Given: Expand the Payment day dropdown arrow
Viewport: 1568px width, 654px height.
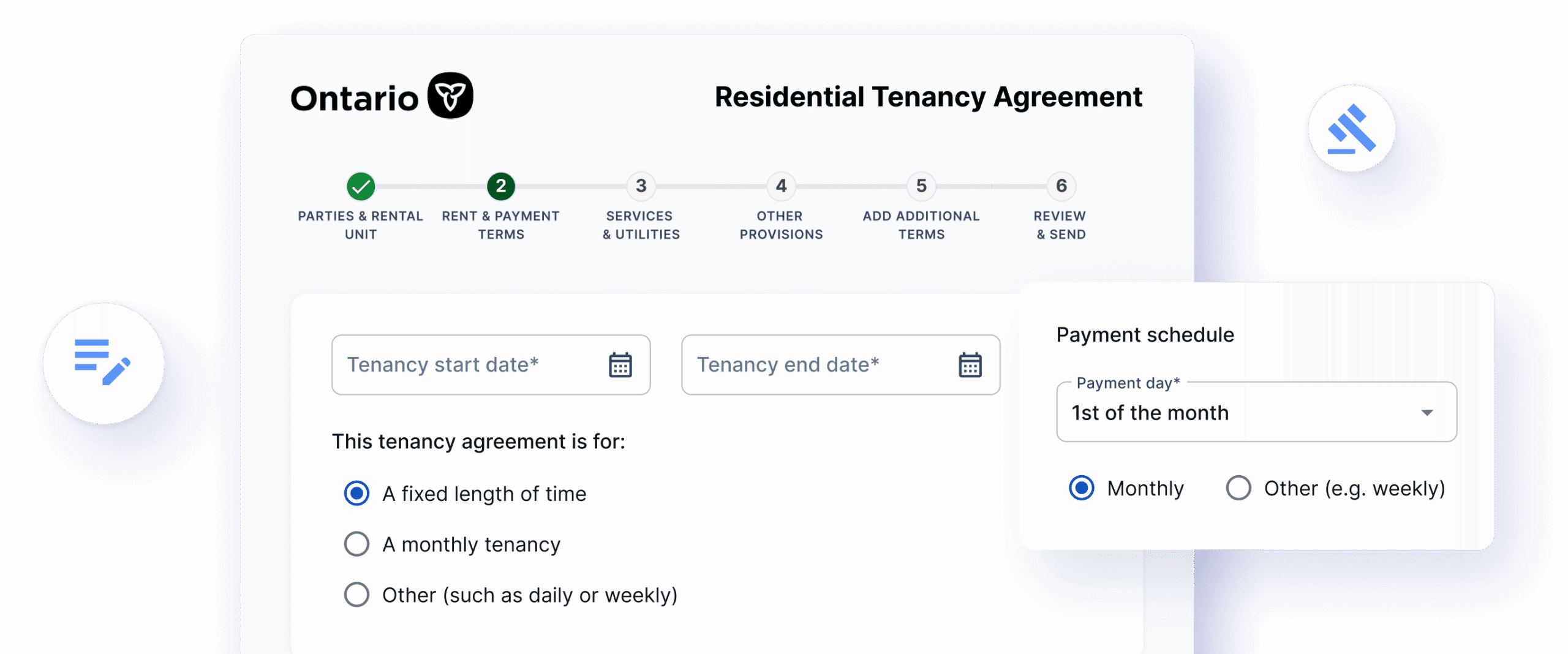Looking at the screenshot, I should pyautogui.click(x=1427, y=413).
